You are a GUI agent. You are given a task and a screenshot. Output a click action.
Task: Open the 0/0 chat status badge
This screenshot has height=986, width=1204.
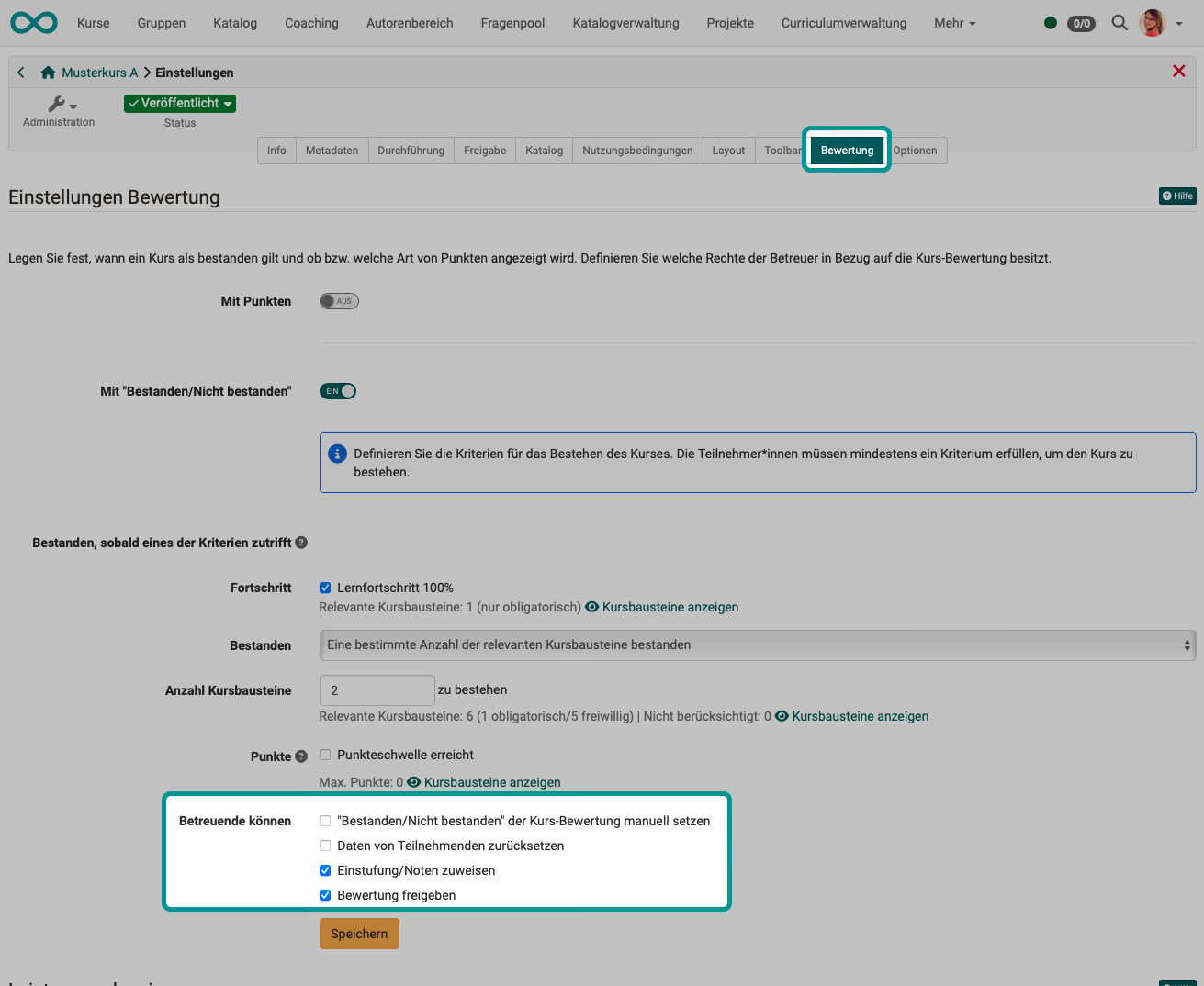[1081, 24]
